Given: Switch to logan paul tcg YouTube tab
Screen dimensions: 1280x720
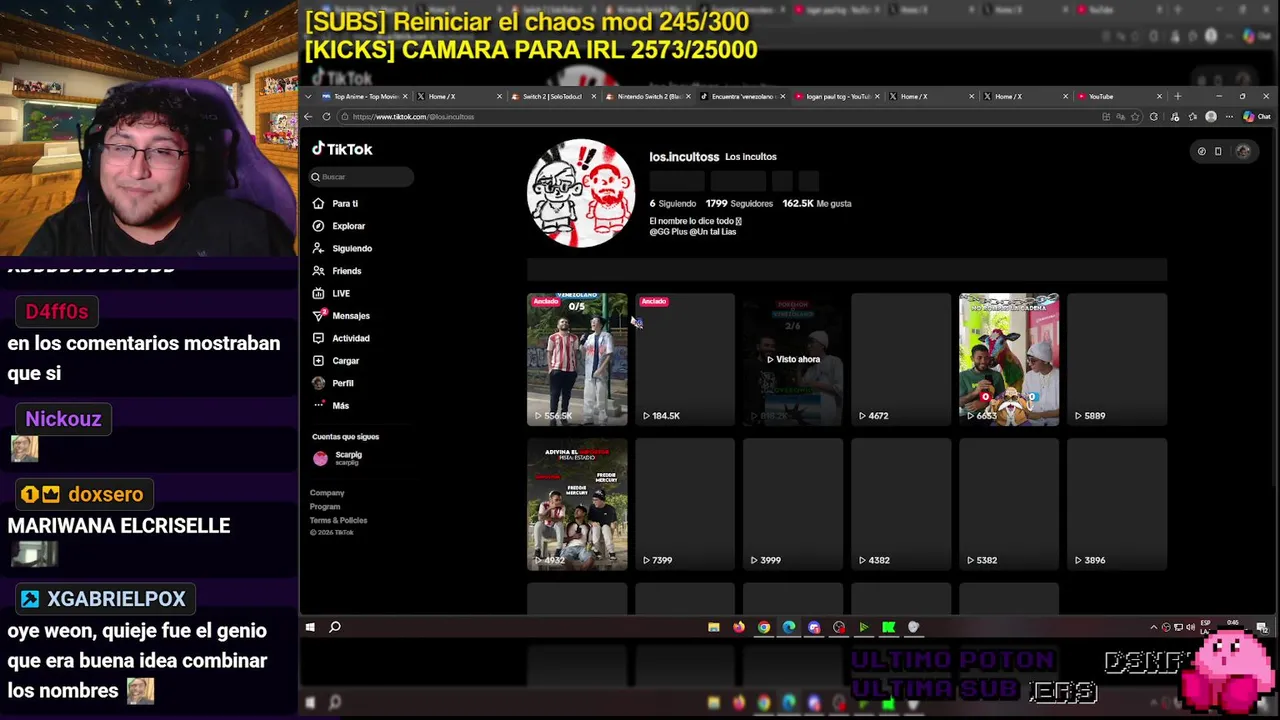Looking at the screenshot, I should [x=837, y=96].
